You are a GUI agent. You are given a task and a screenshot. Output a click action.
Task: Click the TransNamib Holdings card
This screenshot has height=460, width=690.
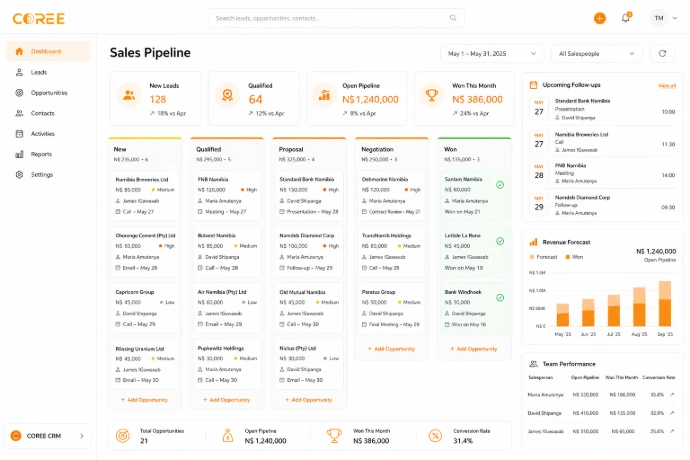[x=391, y=251]
